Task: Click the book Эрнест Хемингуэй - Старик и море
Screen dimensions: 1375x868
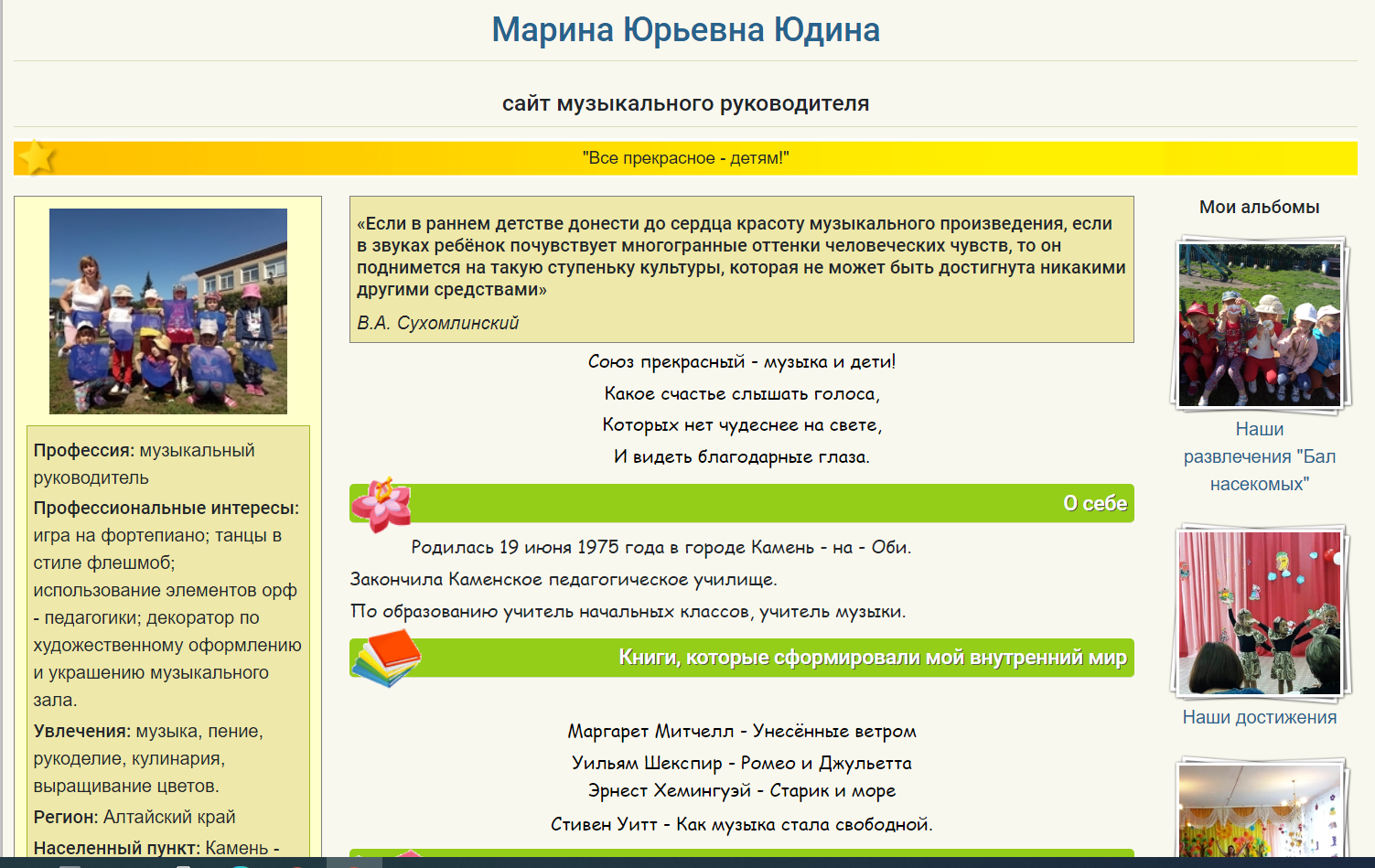Action: point(742,790)
